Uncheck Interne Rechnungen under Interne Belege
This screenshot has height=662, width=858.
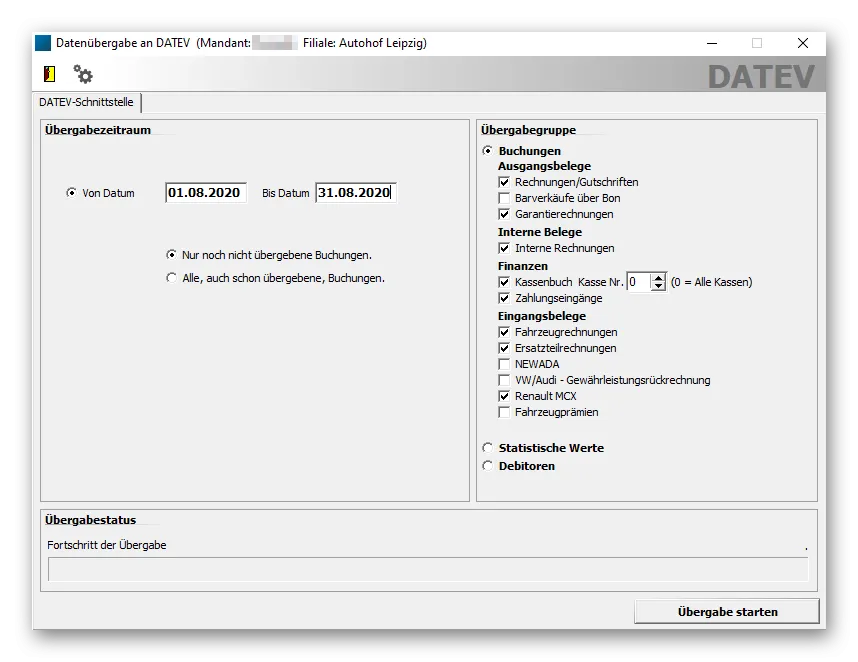(x=505, y=248)
